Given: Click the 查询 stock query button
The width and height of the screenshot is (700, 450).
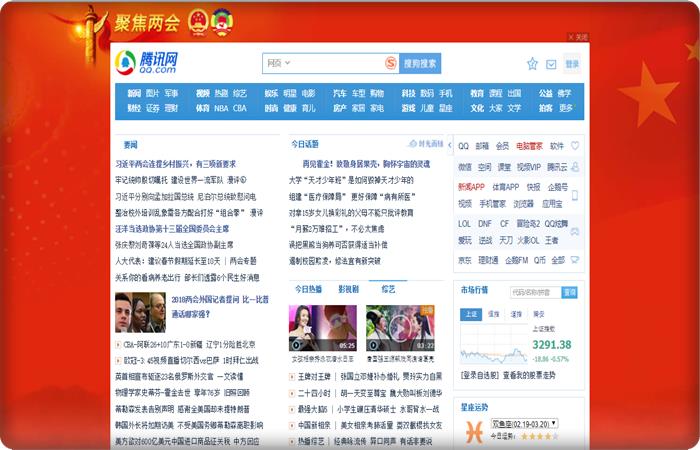Looking at the screenshot, I should pos(569,292).
